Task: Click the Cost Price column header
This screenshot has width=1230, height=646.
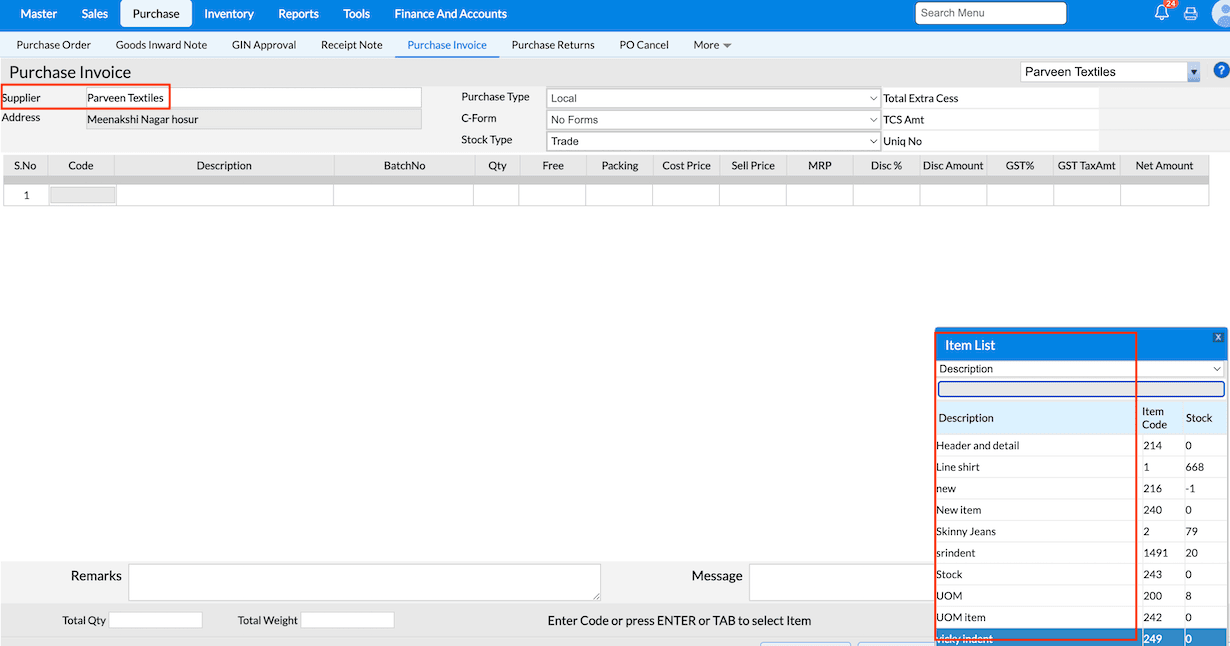Action: click(686, 166)
